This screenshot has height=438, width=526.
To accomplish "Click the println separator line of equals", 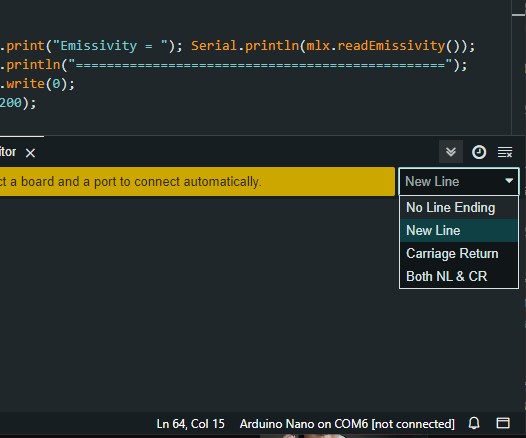I will point(233,65).
